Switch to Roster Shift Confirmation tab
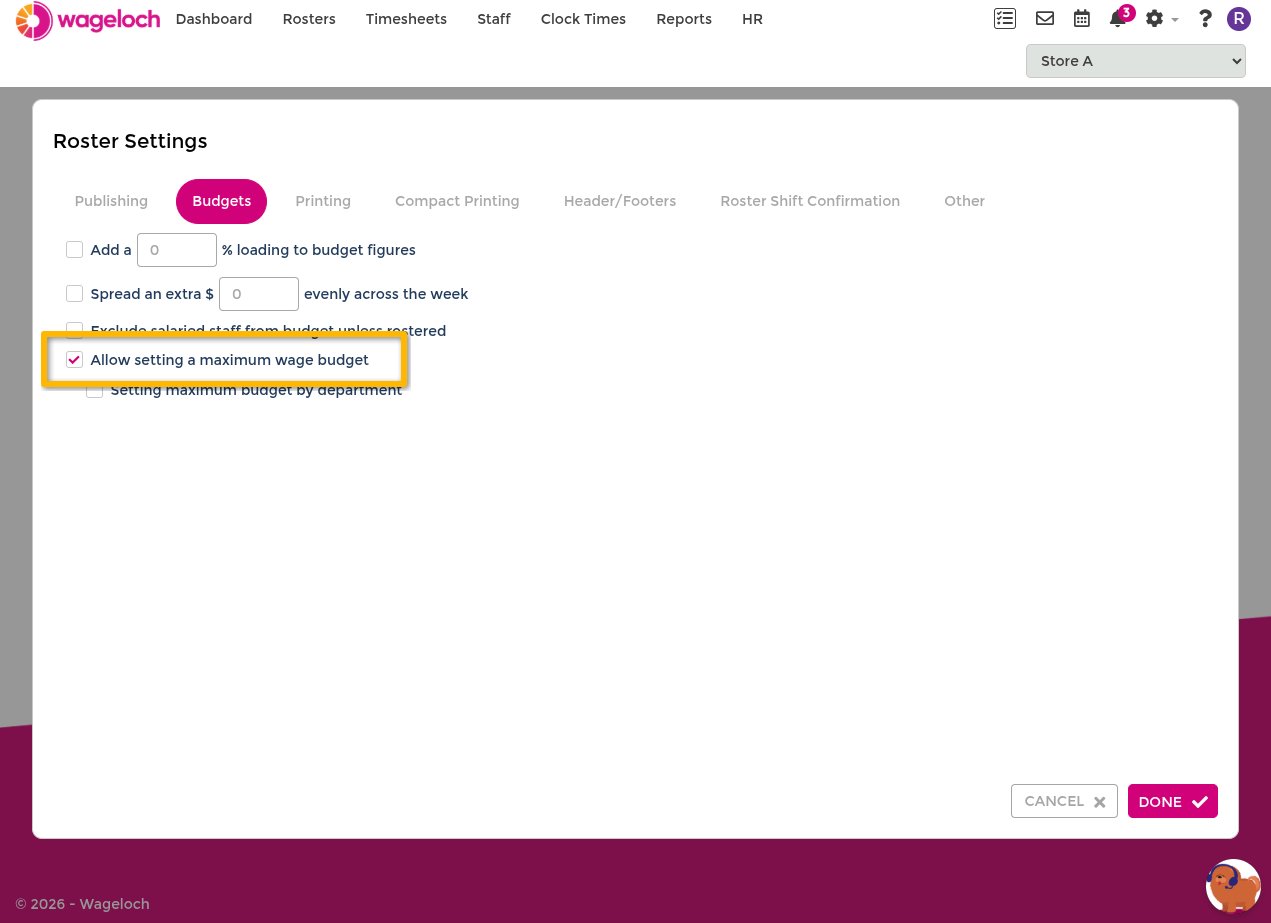The height and width of the screenshot is (923, 1271). click(810, 201)
